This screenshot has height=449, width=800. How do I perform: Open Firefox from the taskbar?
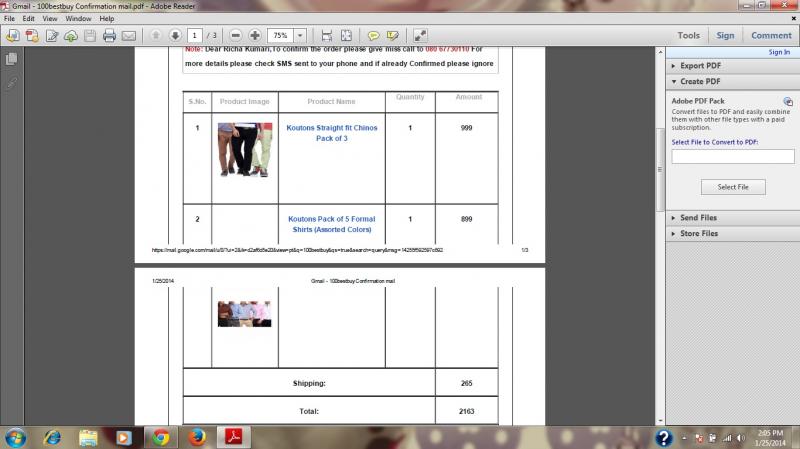[x=197, y=438]
